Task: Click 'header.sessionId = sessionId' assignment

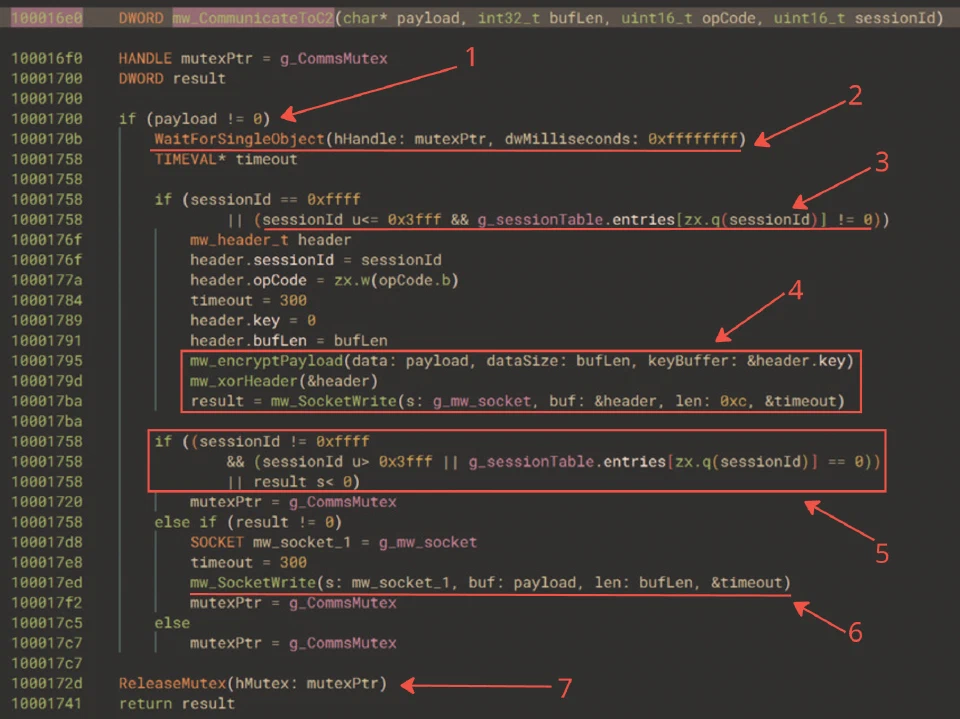Action: click(x=315, y=260)
